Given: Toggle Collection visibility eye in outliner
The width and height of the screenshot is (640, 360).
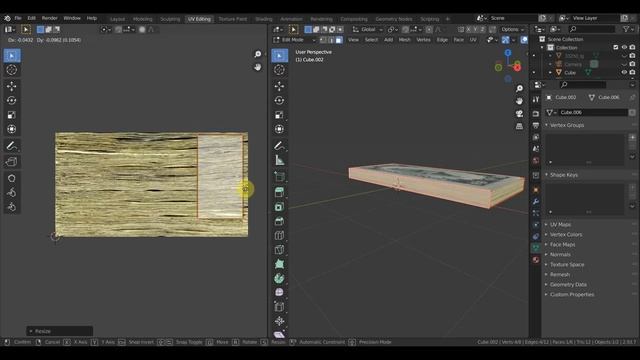Looking at the screenshot, I should (x=624, y=47).
